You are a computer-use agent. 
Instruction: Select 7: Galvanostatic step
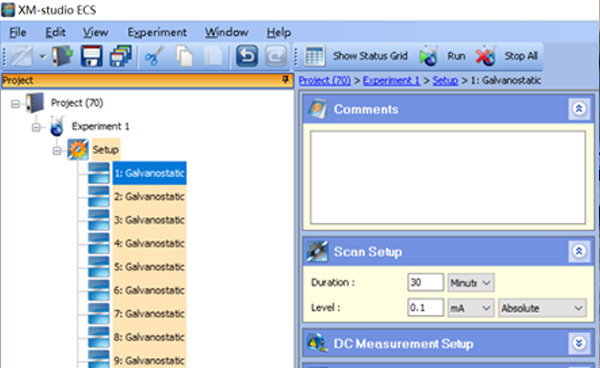coord(149,314)
